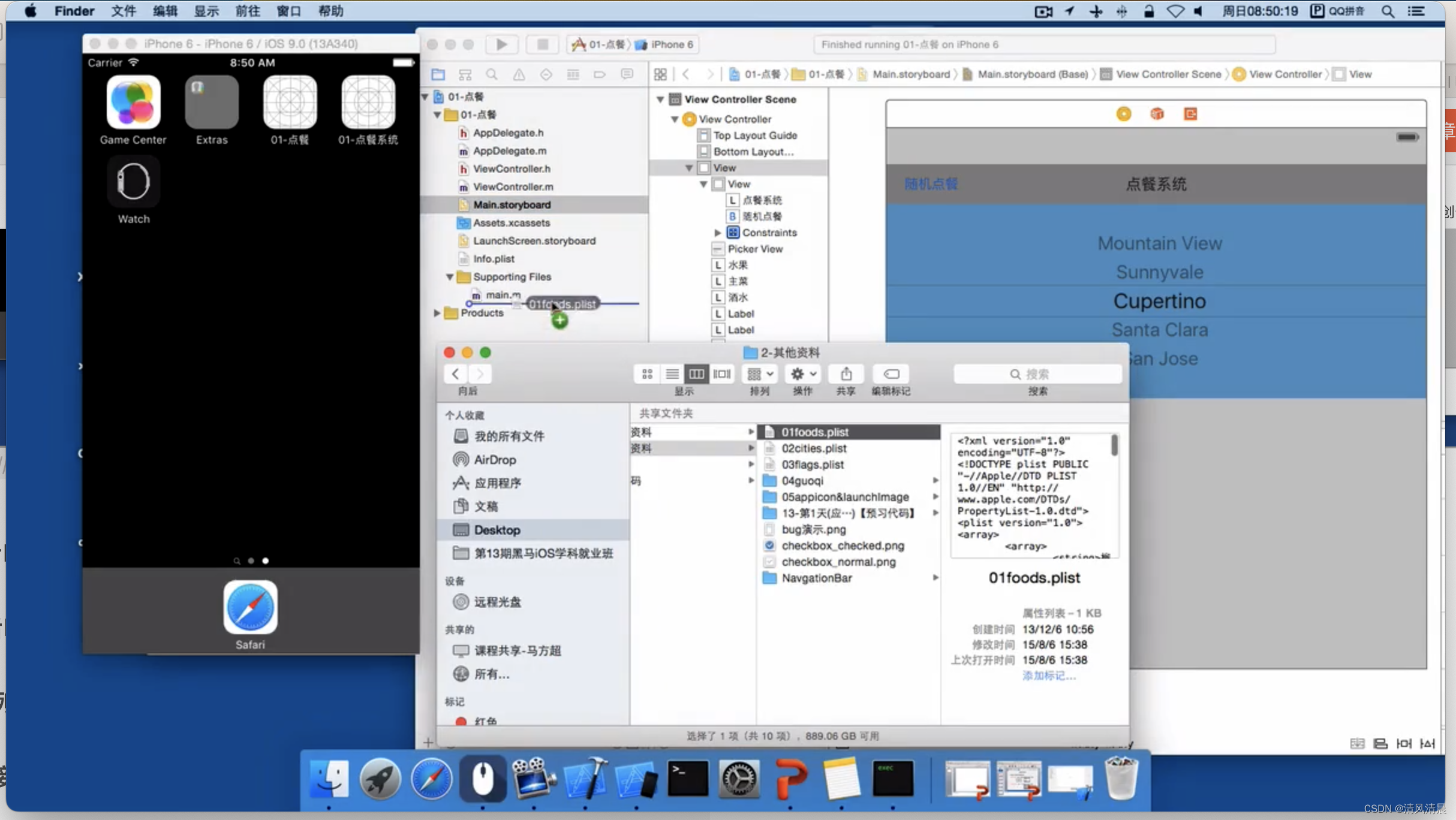Viewport: 1456px width, 820px height.
Task: Open System Preferences from the Dock
Action: click(739, 778)
